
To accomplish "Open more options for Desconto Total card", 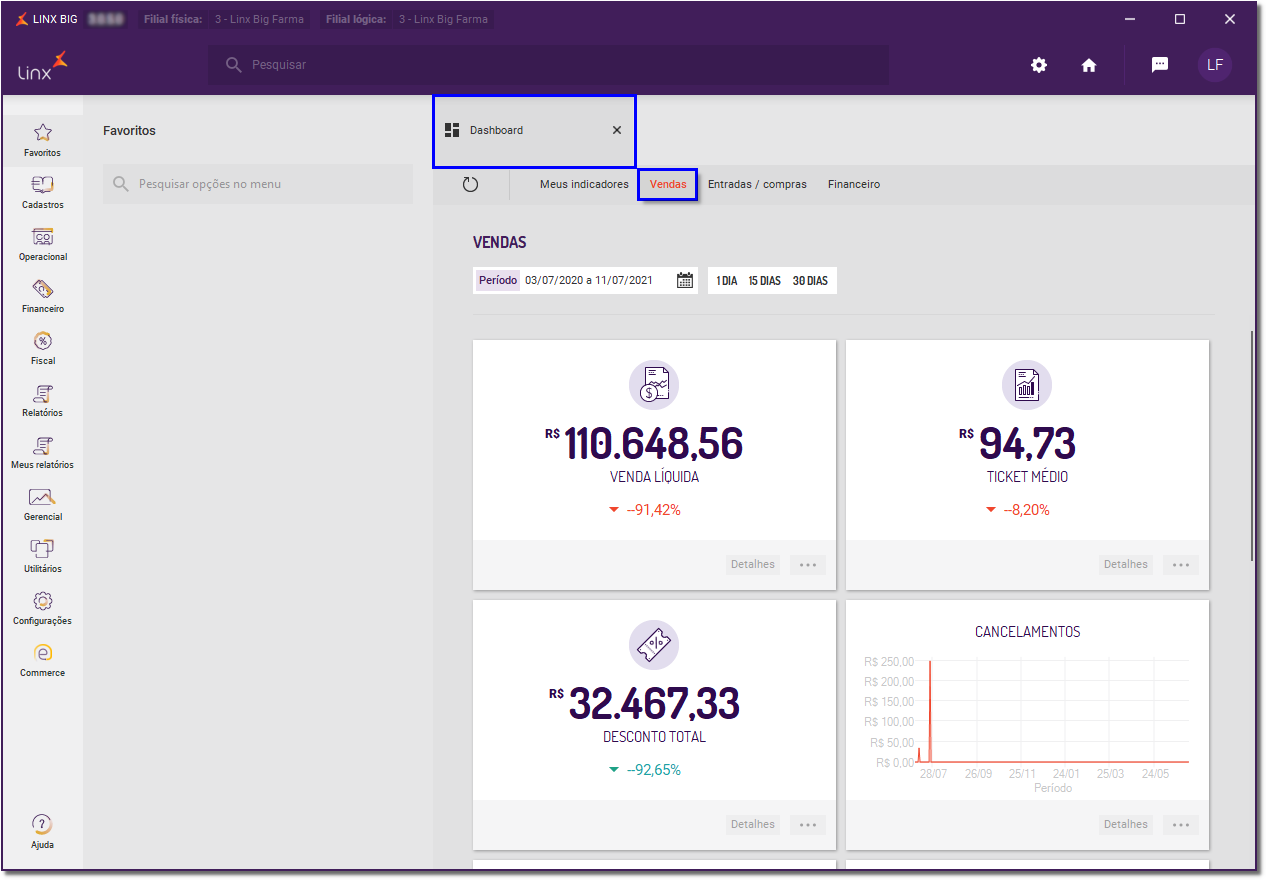I will tap(808, 825).
